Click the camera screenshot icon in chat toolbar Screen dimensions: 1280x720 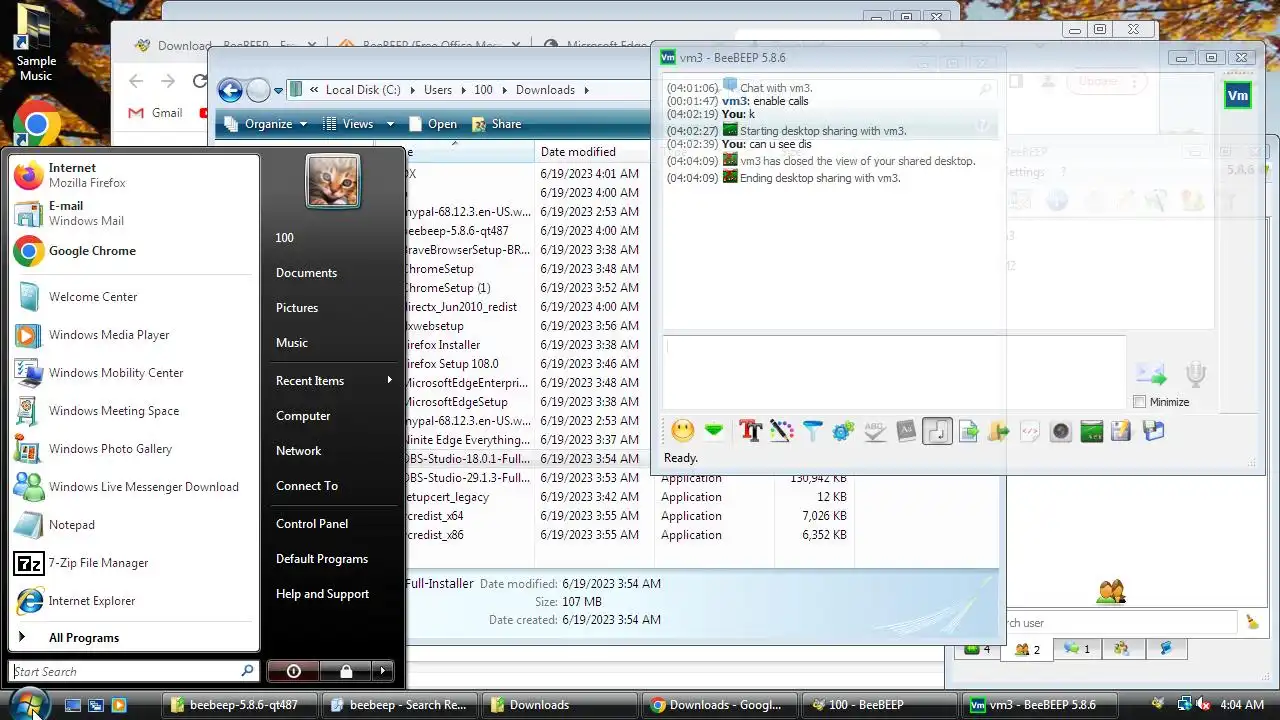click(x=1061, y=431)
